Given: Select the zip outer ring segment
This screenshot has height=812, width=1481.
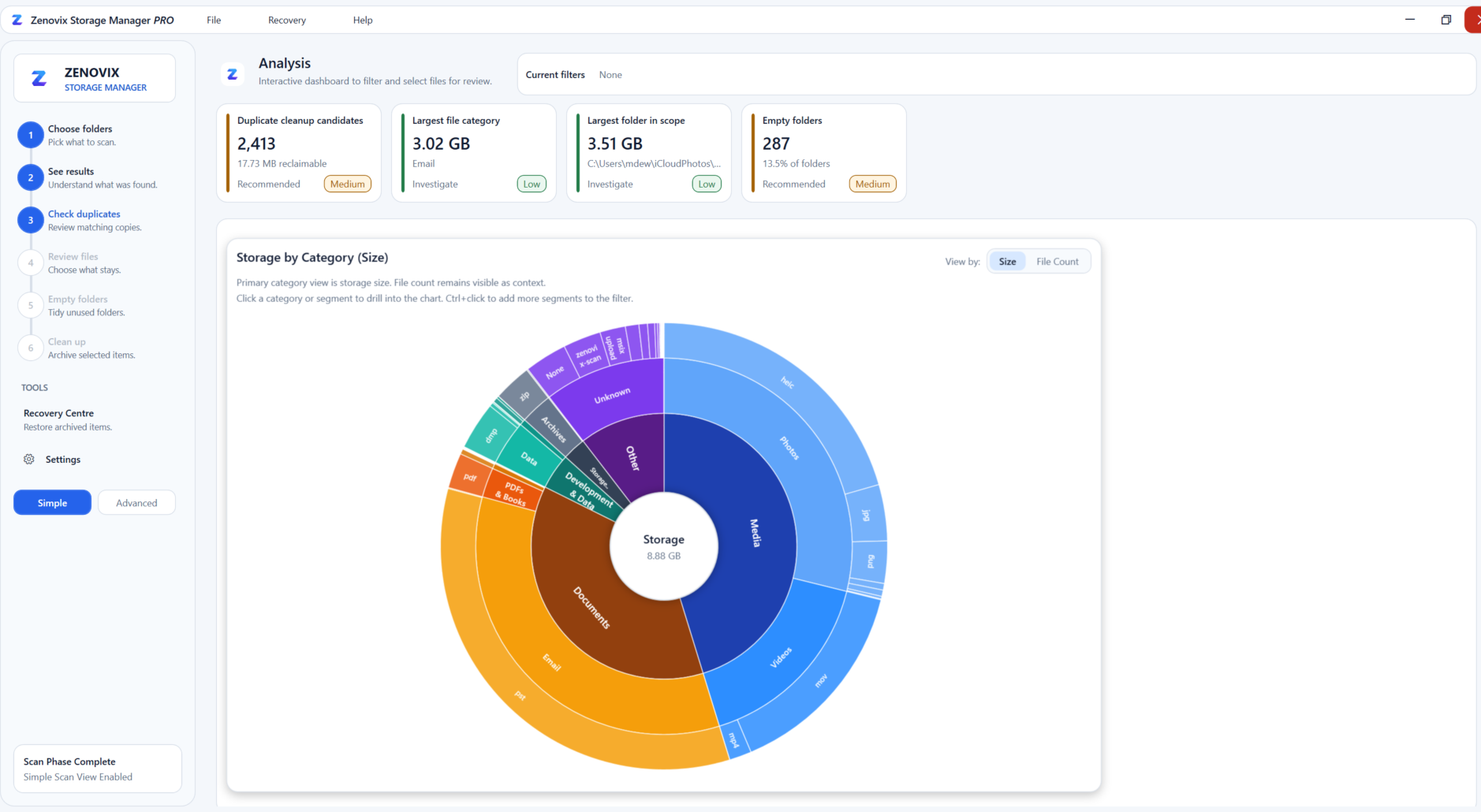Looking at the screenshot, I should pyautogui.click(x=524, y=396).
